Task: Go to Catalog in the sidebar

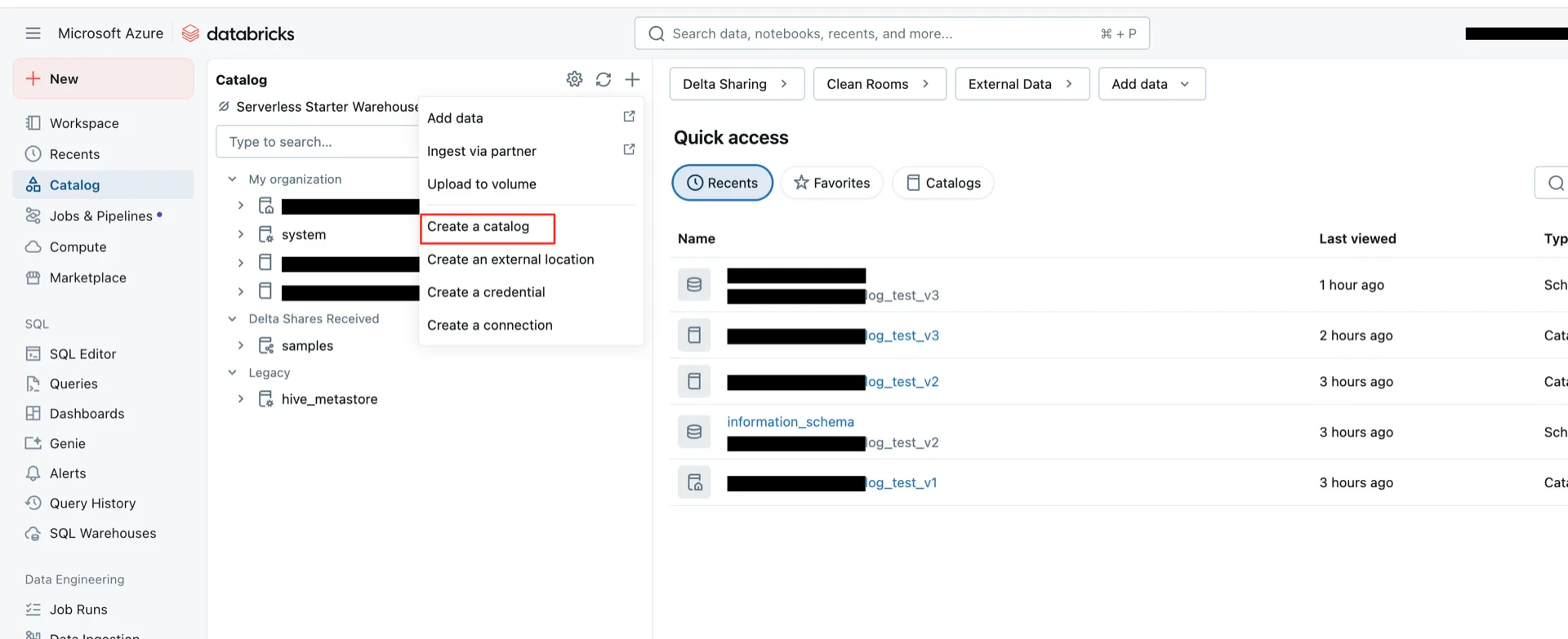Action: pyautogui.click(x=104, y=185)
